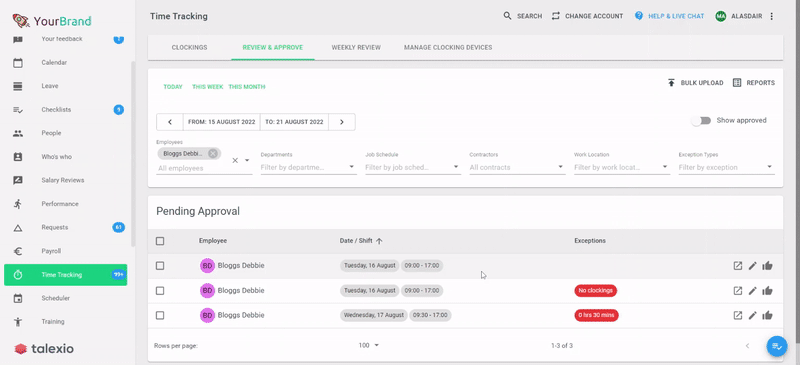The width and height of the screenshot is (800, 365).
Task: Sort by Date / Shift column arrow
Action: coord(379,241)
